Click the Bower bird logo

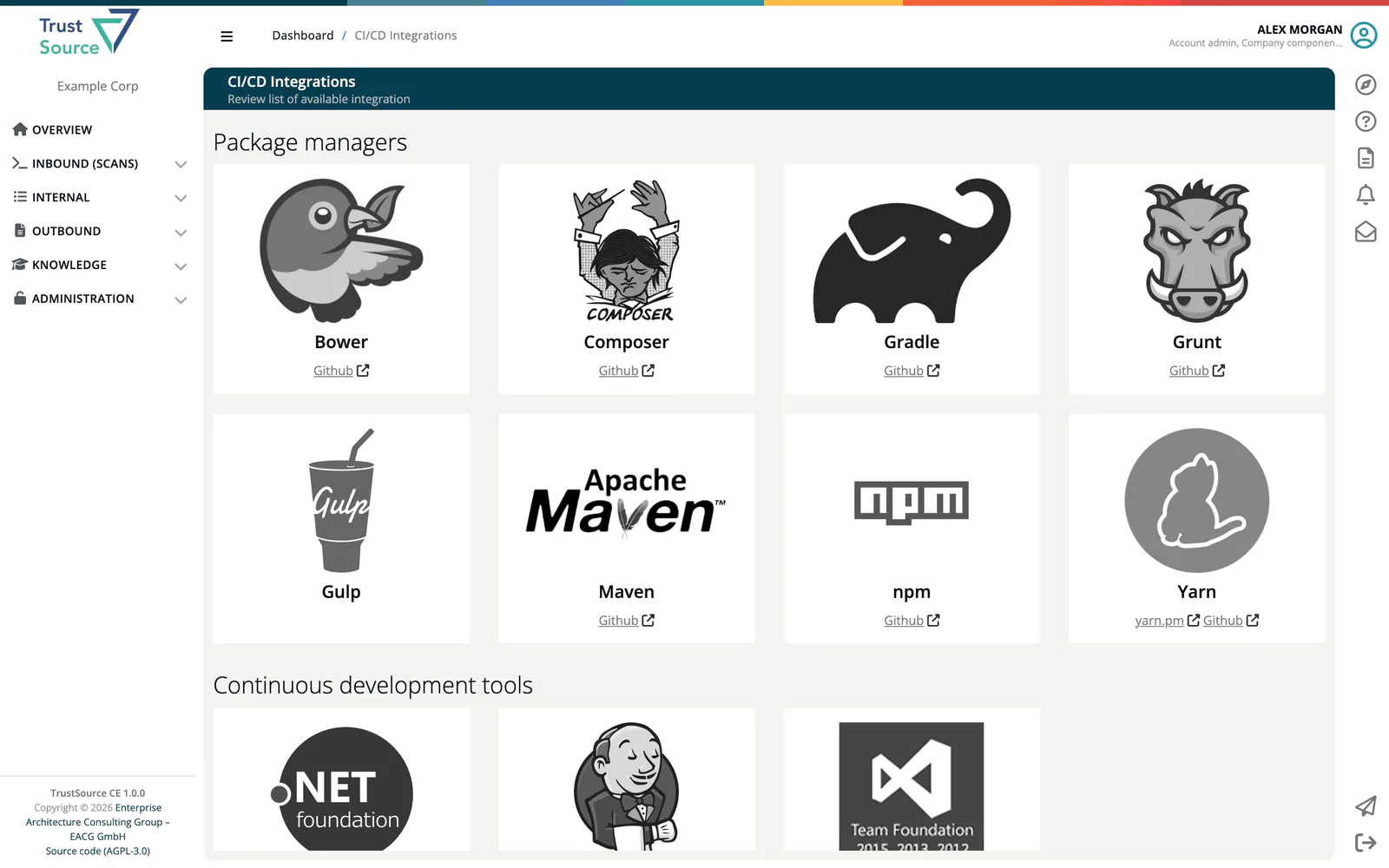pos(341,251)
